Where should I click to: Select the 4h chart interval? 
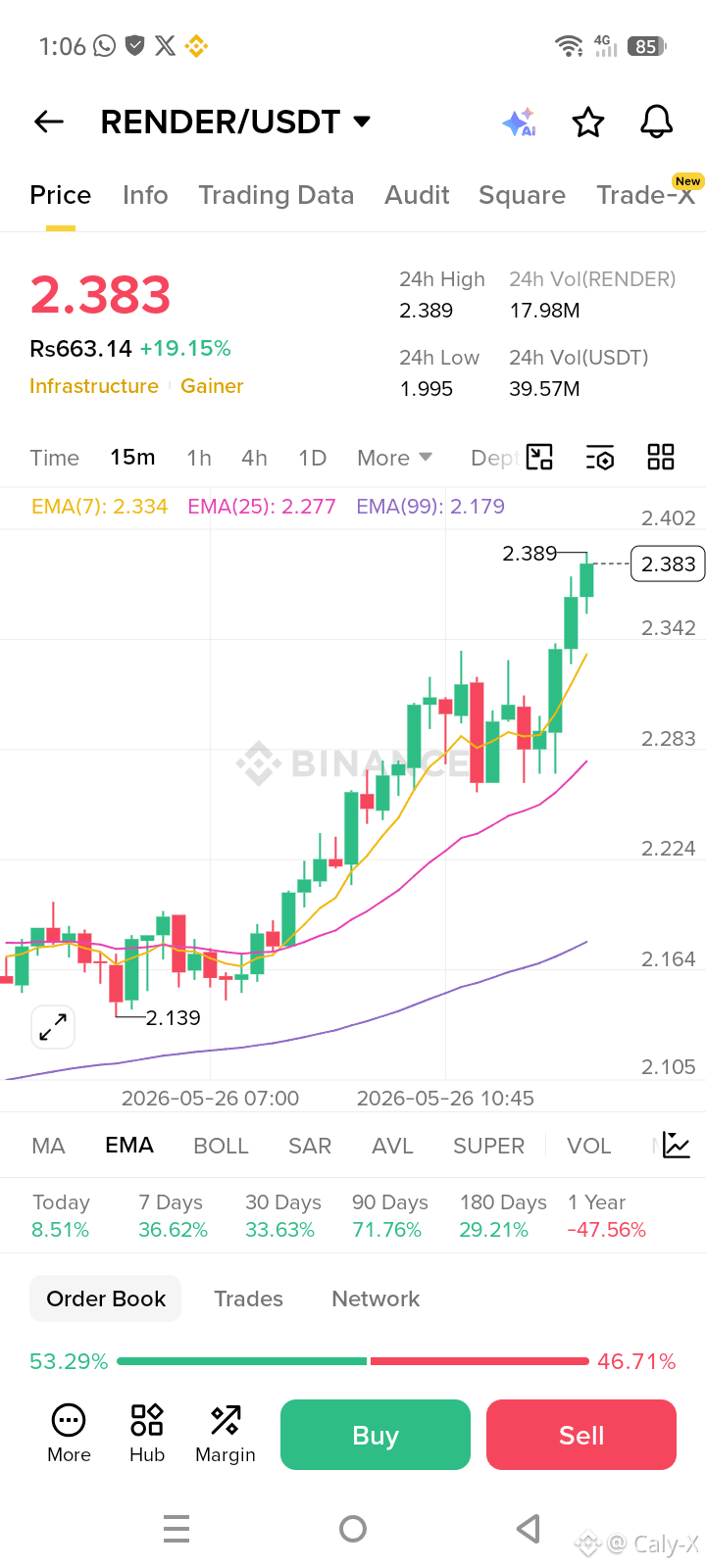(254, 458)
